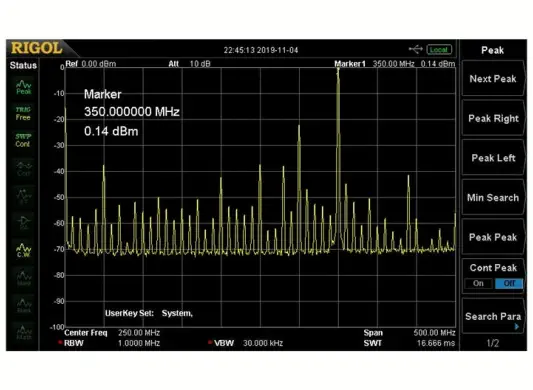This screenshot has width=533, height=390.
Task: Activate the Peak Peak softkey
Action: 493,237
